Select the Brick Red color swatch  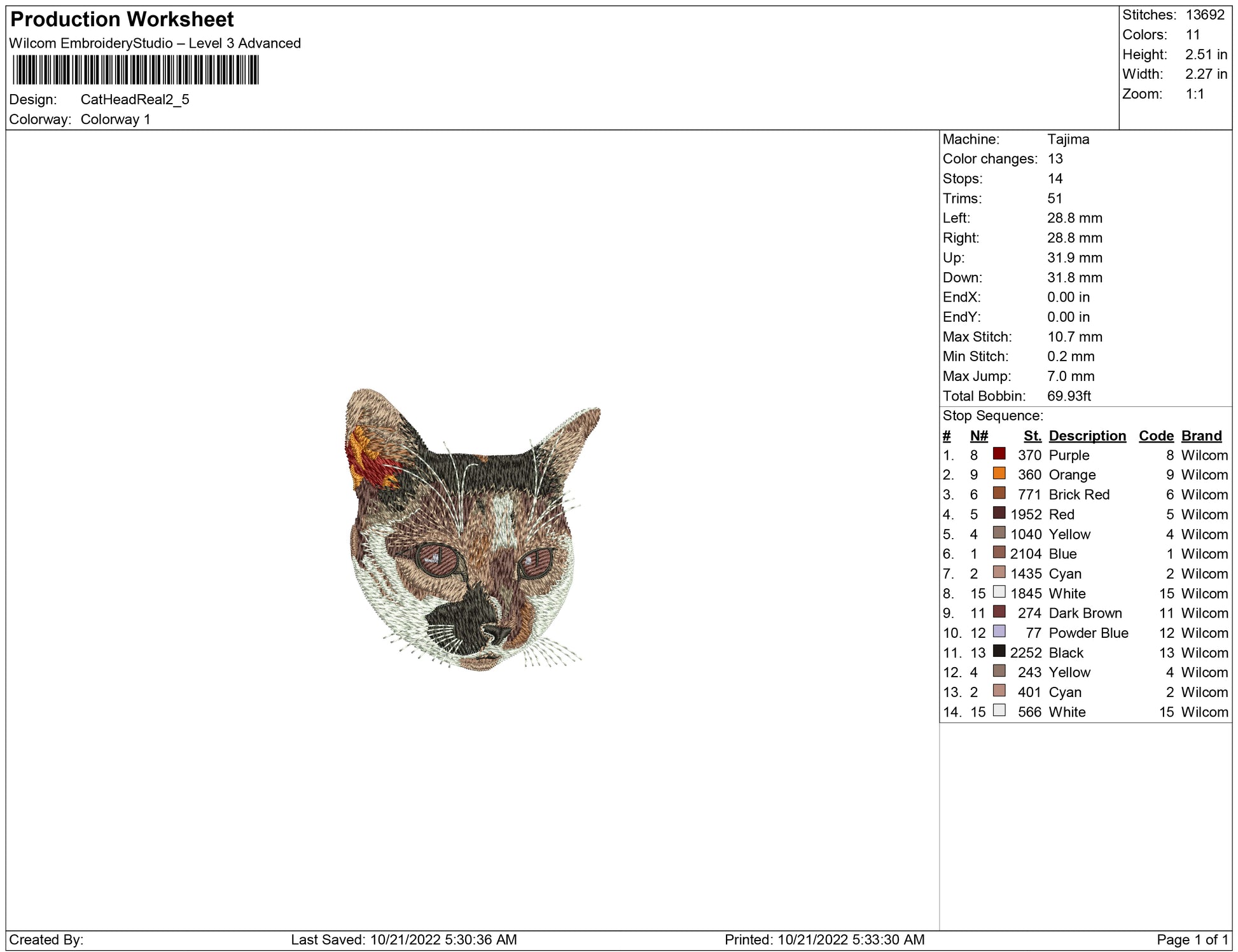click(x=999, y=493)
